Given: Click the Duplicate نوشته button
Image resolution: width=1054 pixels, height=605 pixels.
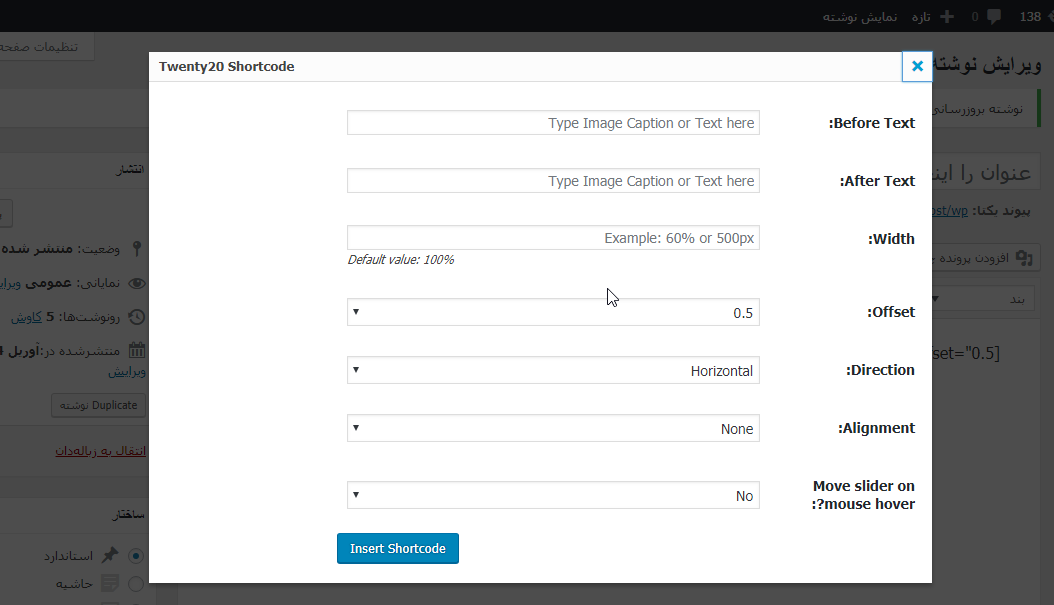Looking at the screenshot, I should click(x=98, y=405).
